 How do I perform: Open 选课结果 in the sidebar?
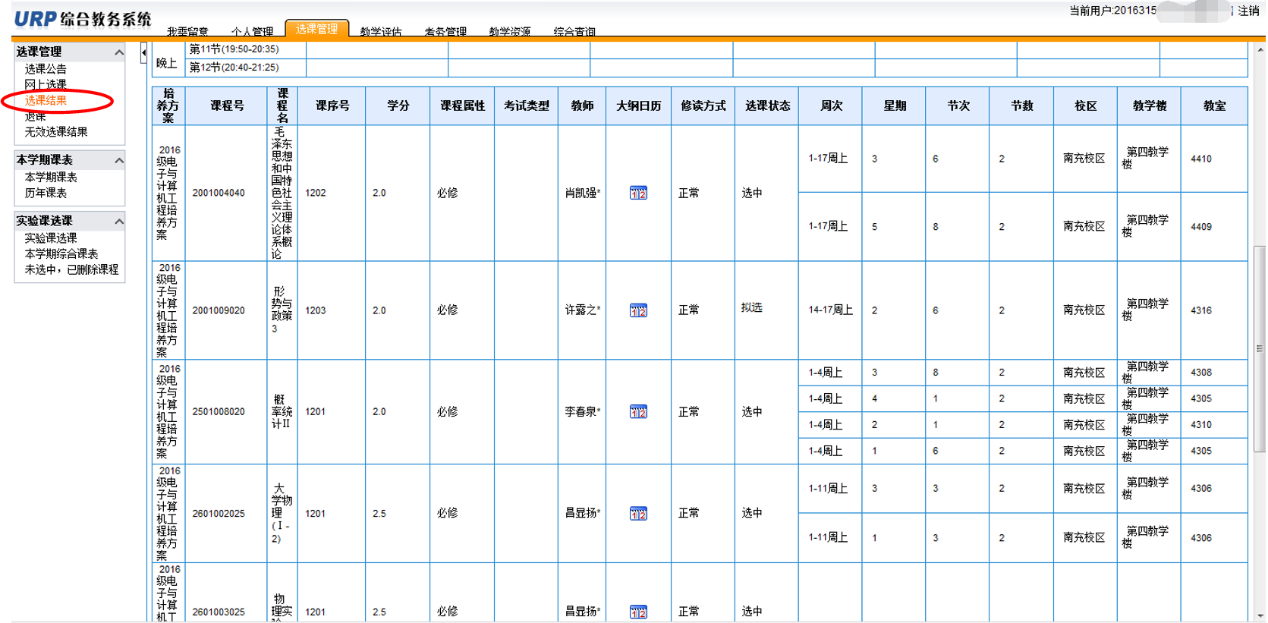pyautogui.click(x=46, y=101)
